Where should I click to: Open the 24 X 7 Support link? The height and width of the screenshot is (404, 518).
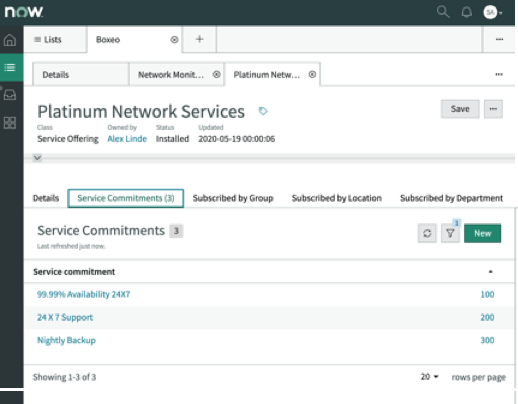[65, 317]
